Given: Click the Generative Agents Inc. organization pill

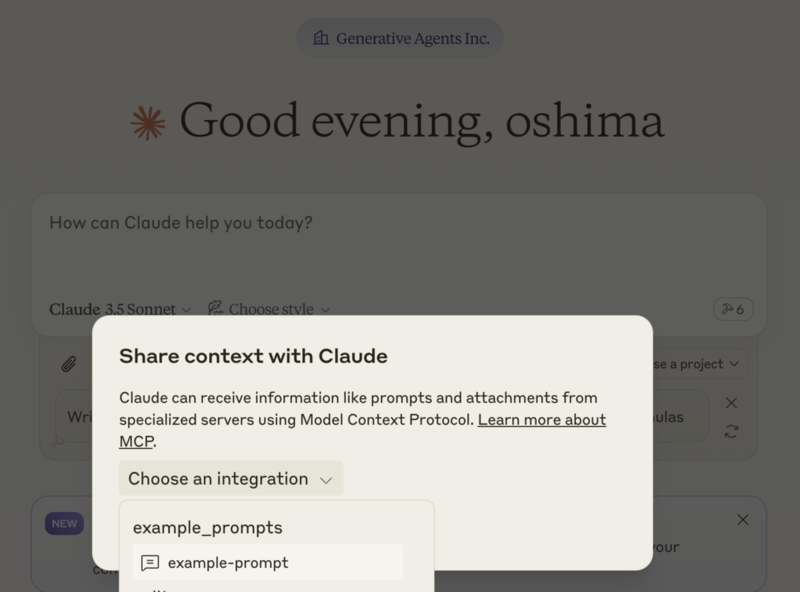Looking at the screenshot, I should [x=400, y=38].
